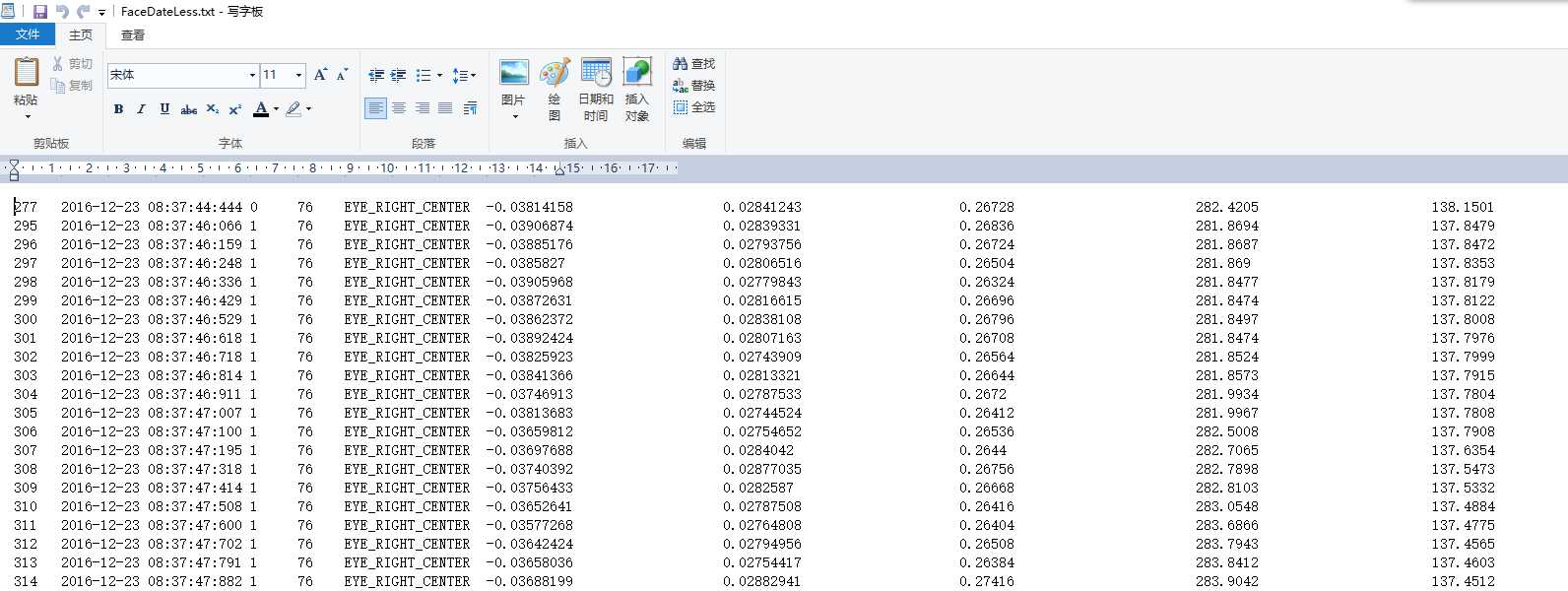Apply the font color A swatch
This screenshot has height=591, width=1568.
coord(261,108)
